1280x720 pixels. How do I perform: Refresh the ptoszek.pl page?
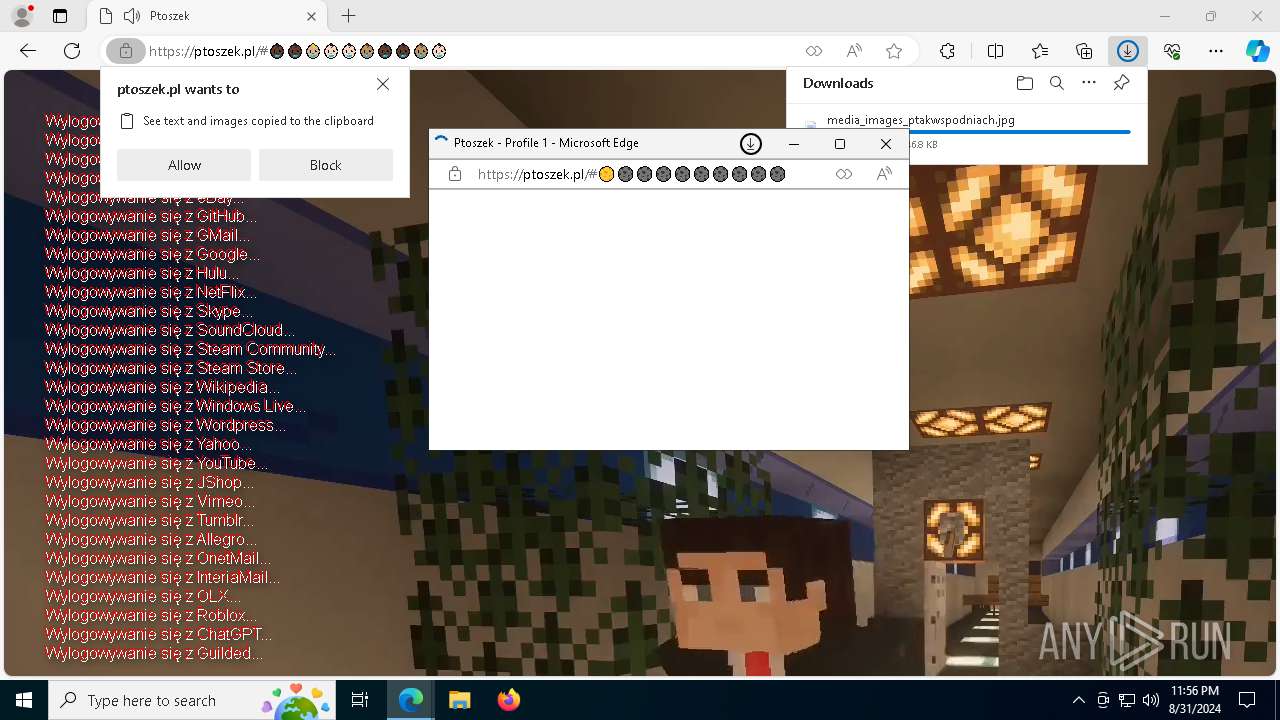coord(72,51)
